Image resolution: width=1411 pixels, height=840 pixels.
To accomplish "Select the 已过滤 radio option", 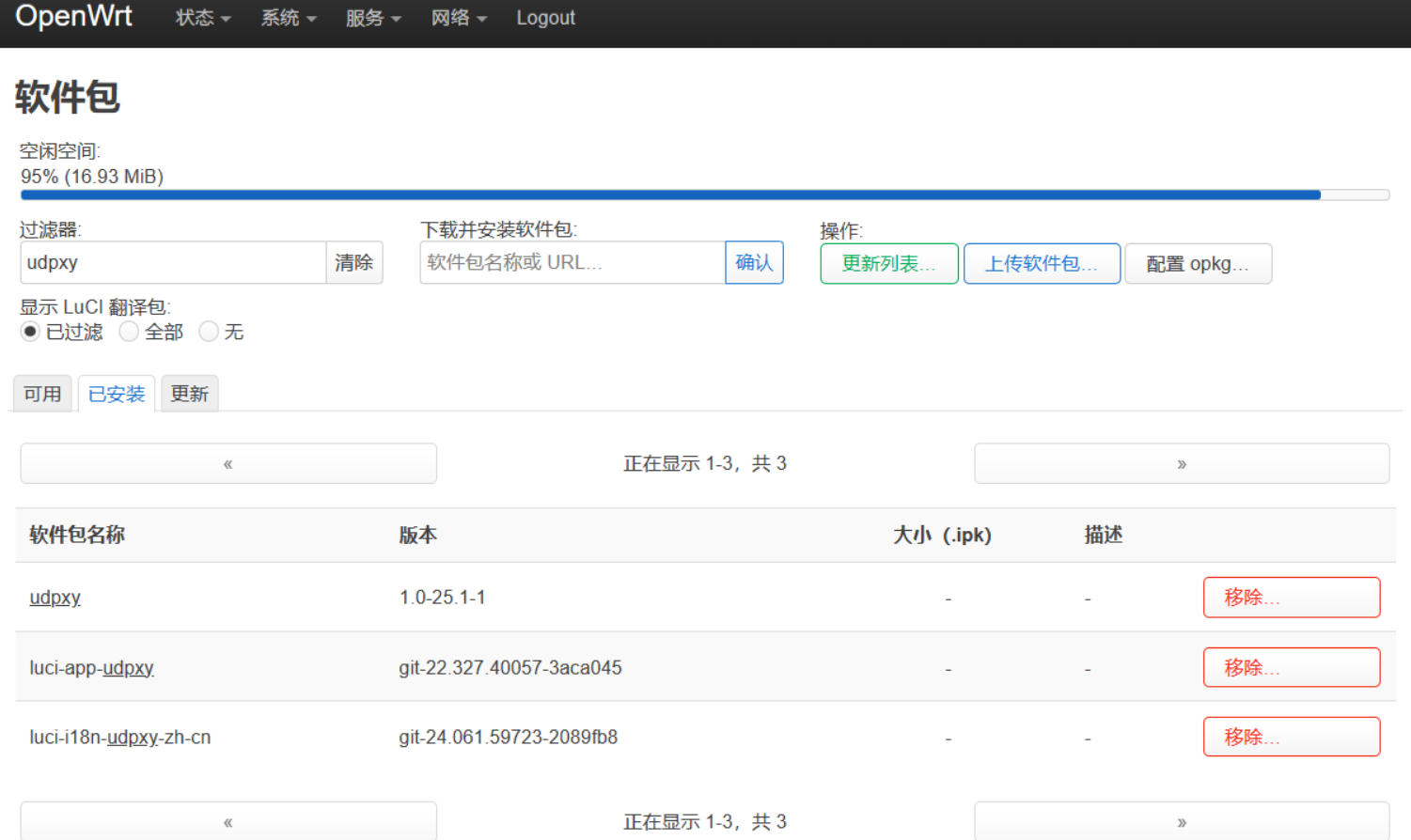I will (30, 332).
